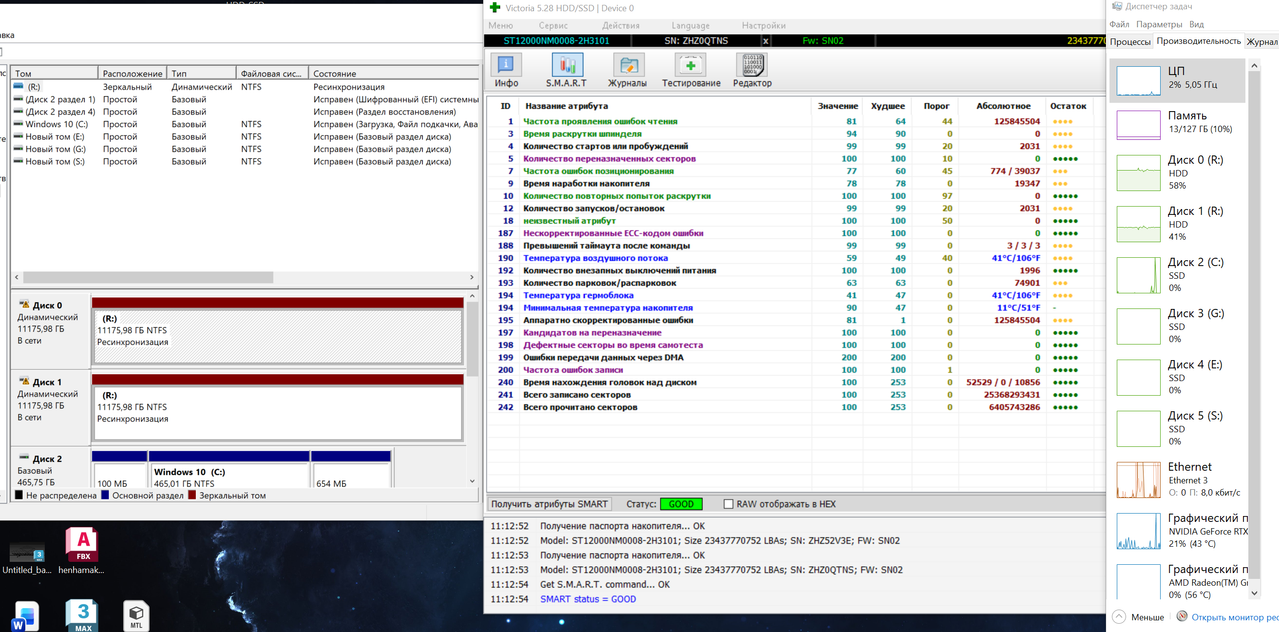Screen dimensions: 1279x632
Task: Toggle RAW отображать в HEX checkbox
Action: coord(728,504)
